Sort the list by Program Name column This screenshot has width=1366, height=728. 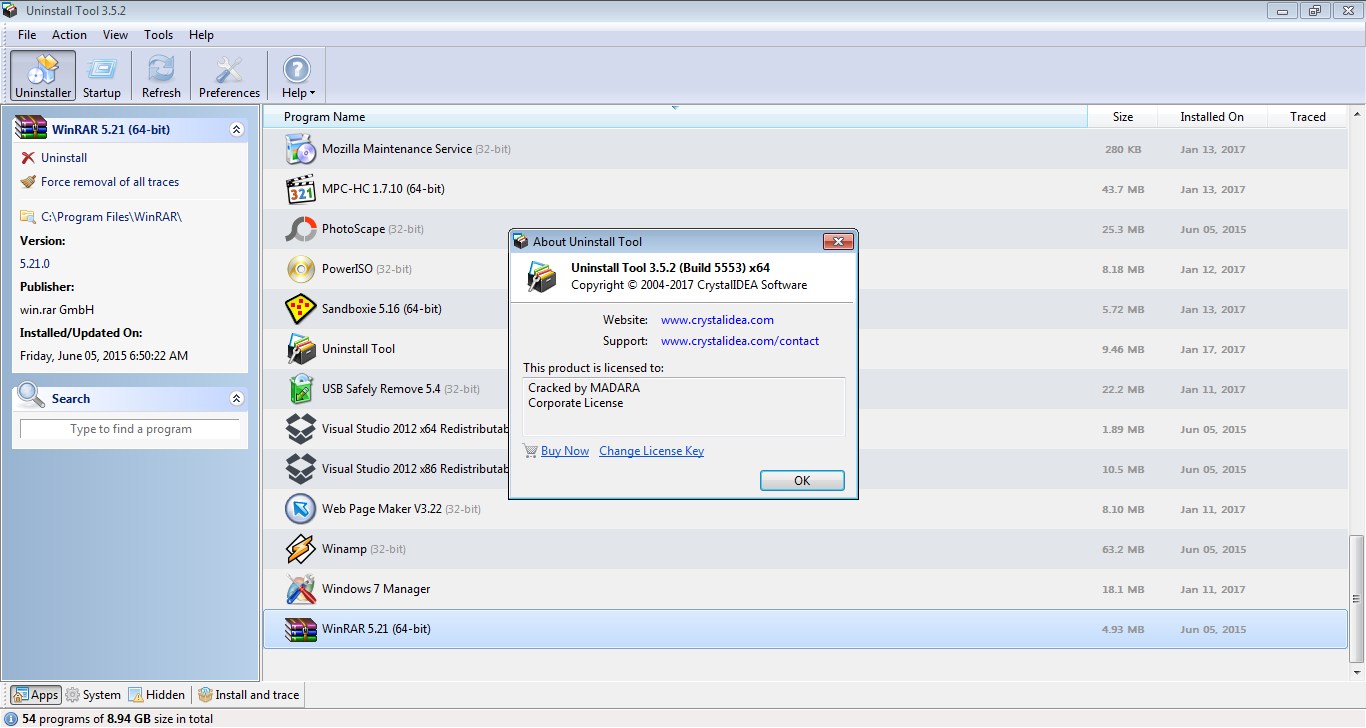(x=675, y=117)
